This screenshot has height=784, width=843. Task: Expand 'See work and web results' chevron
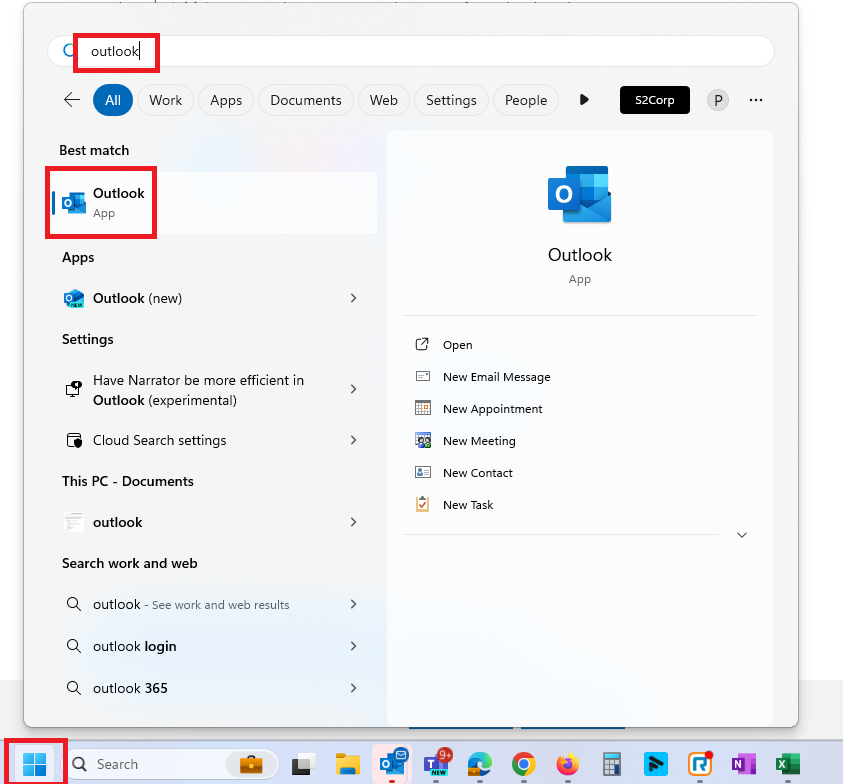[353, 604]
